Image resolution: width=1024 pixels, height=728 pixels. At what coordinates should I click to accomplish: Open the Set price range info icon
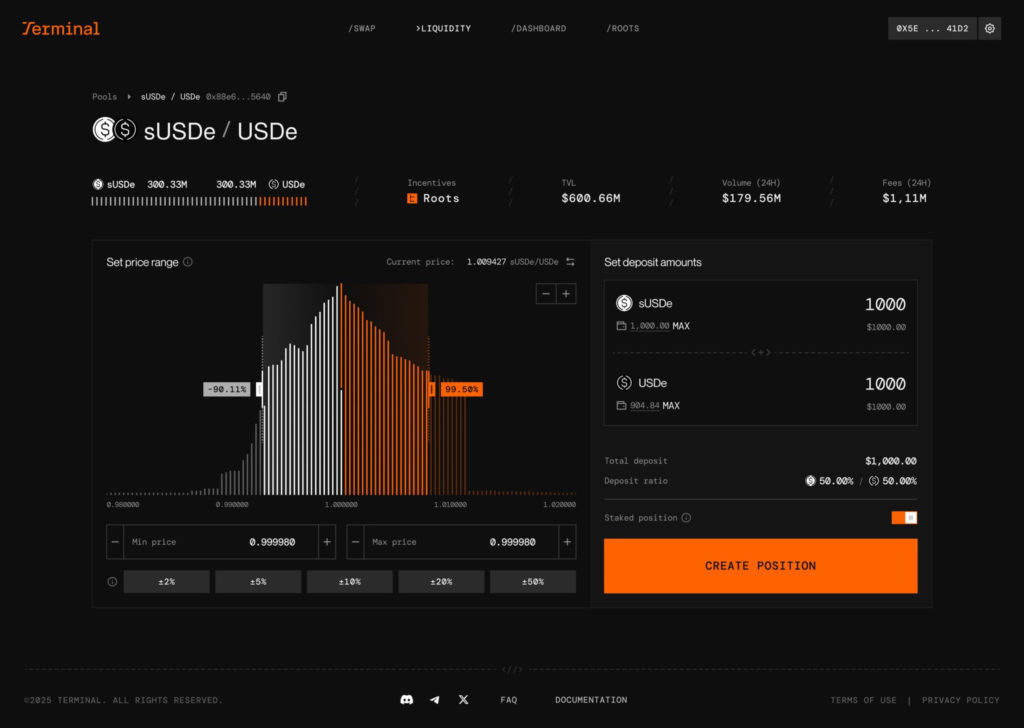(x=188, y=262)
